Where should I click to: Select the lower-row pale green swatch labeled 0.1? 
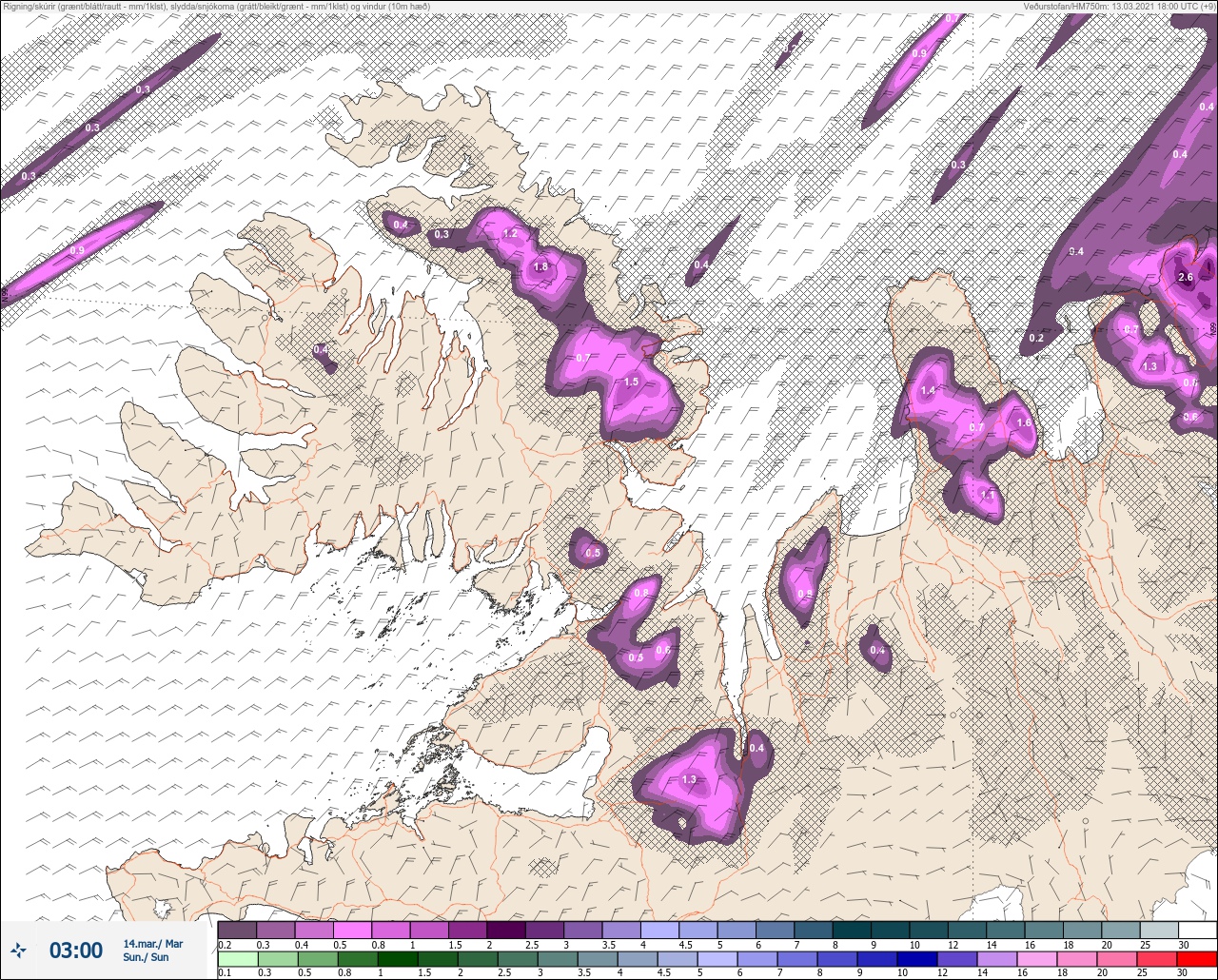click(237, 959)
